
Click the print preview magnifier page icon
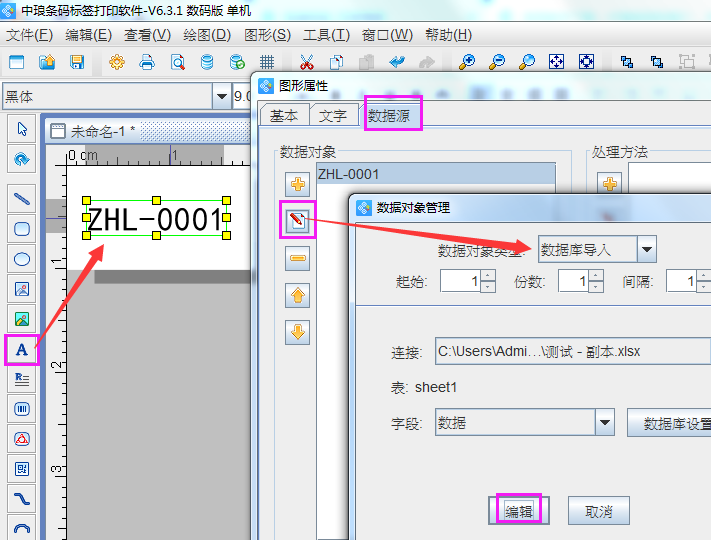point(177,61)
